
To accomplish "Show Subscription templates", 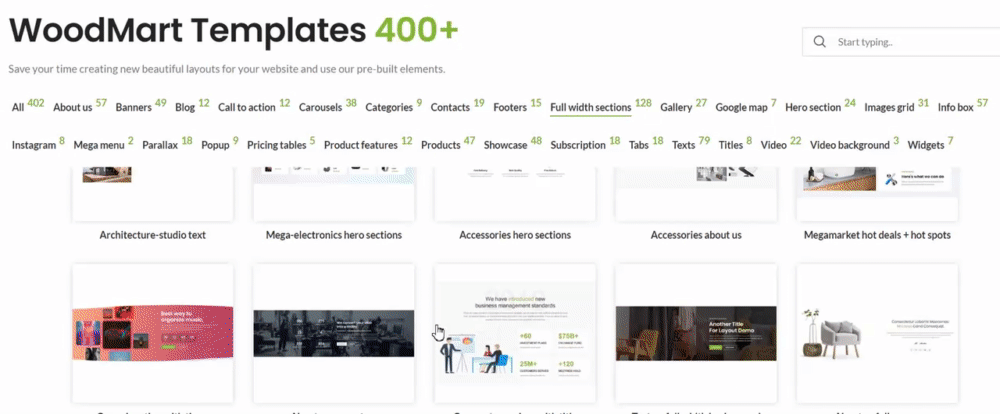I will (x=578, y=145).
